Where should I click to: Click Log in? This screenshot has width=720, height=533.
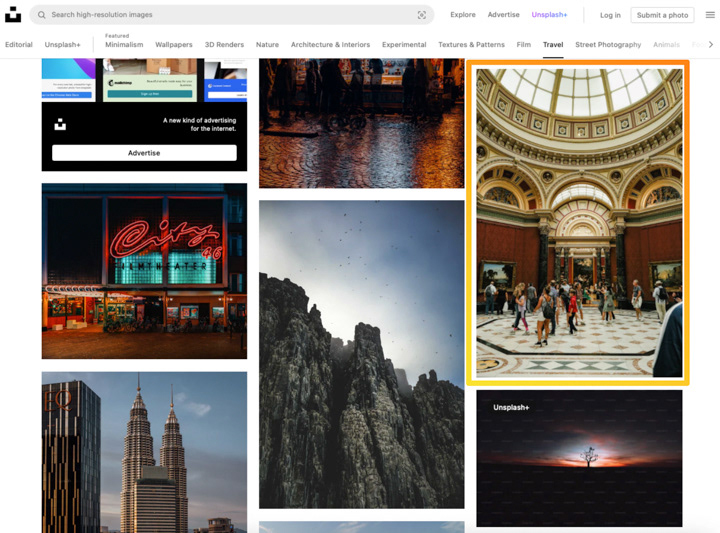(x=610, y=15)
